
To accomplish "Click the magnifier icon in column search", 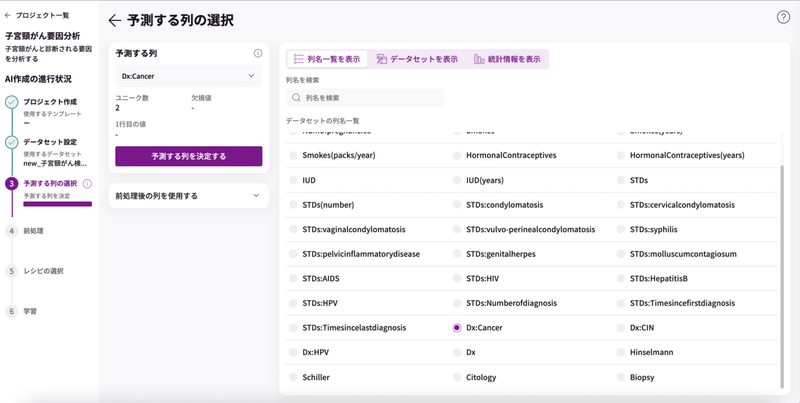I will [296, 97].
